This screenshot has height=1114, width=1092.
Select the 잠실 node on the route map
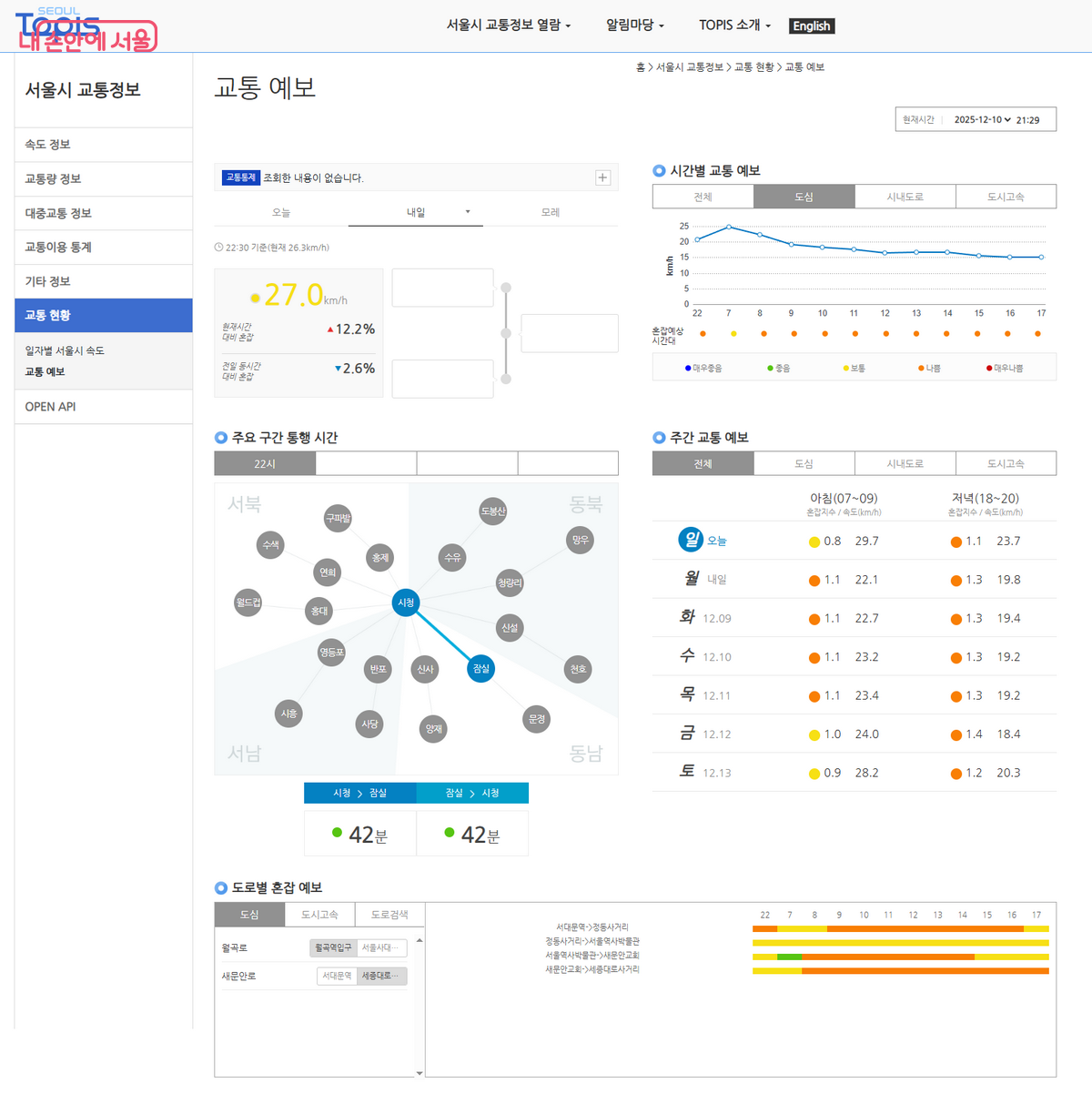480,668
